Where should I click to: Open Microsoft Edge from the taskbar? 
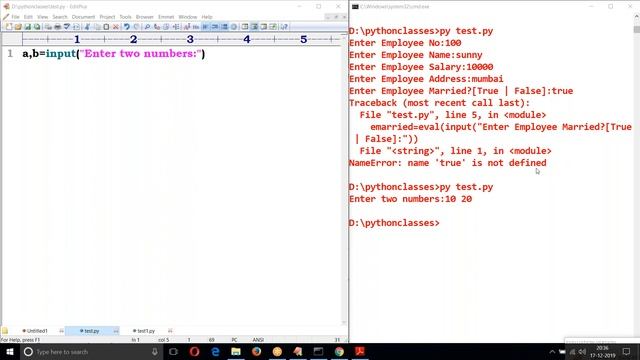(x=215, y=352)
